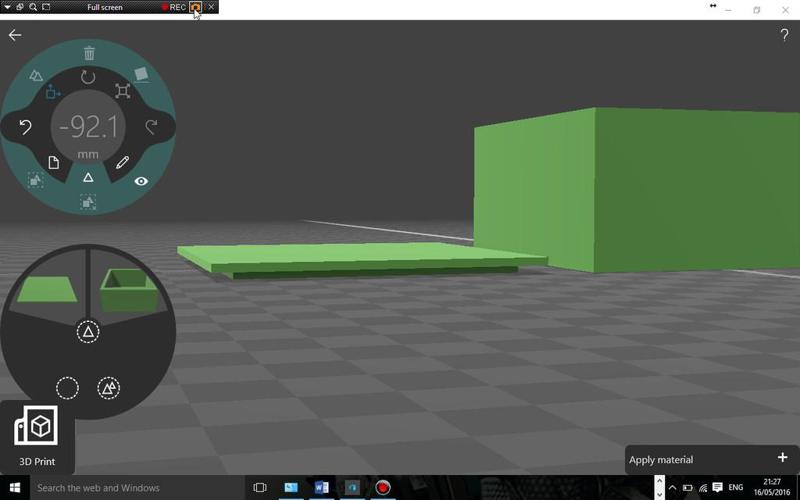Open the taskbar clock showing 21:27
The height and width of the screenshot is (500, 800).
click(772, 487)
